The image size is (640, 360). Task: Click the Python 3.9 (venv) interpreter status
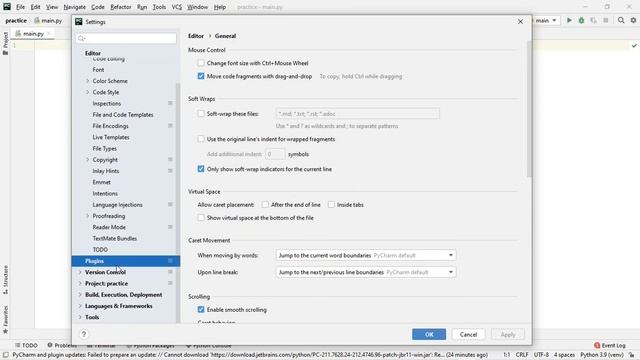pyautogui.click(x=601, y=355)
